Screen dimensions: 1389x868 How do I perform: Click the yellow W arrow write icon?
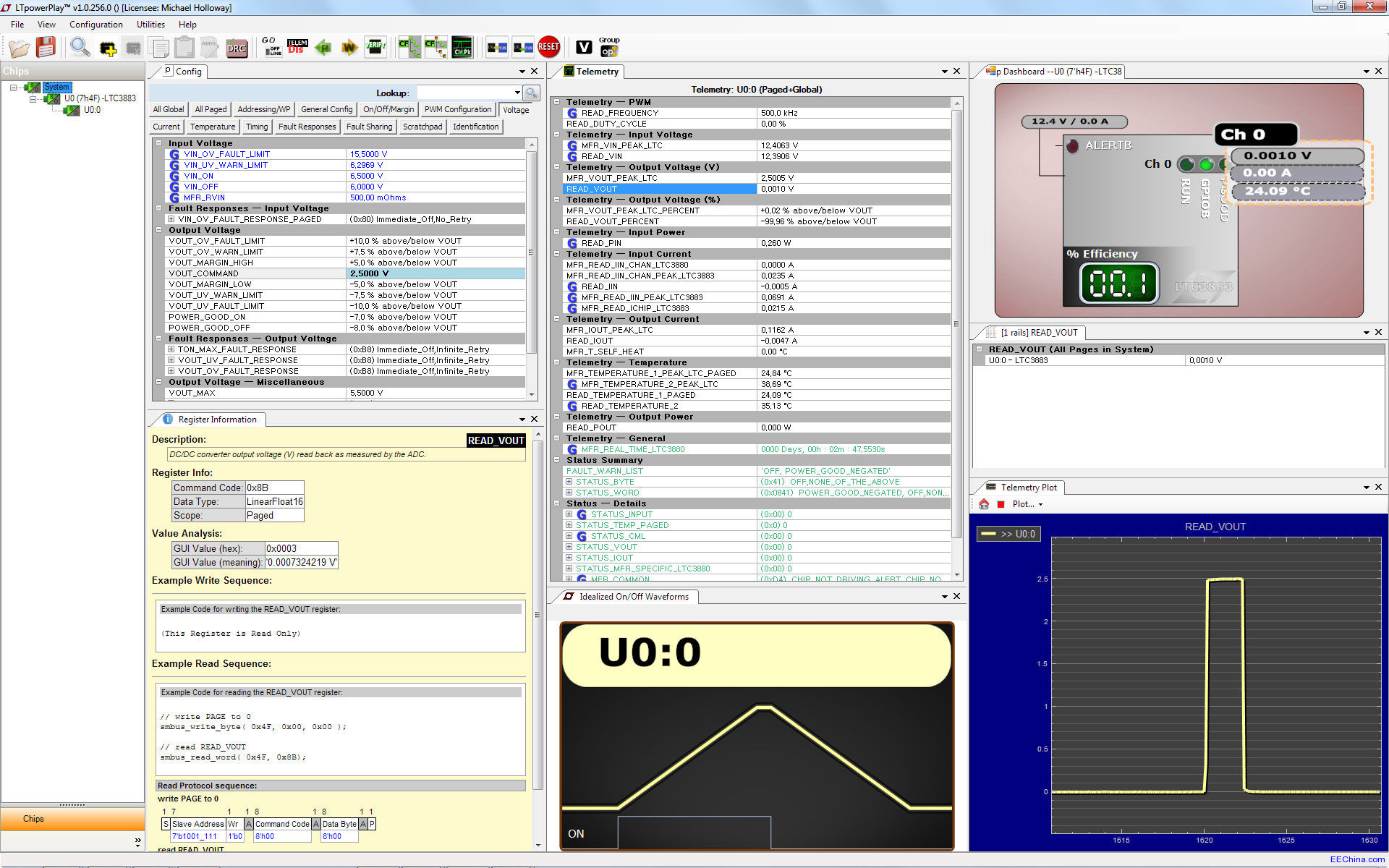point(349,48)
